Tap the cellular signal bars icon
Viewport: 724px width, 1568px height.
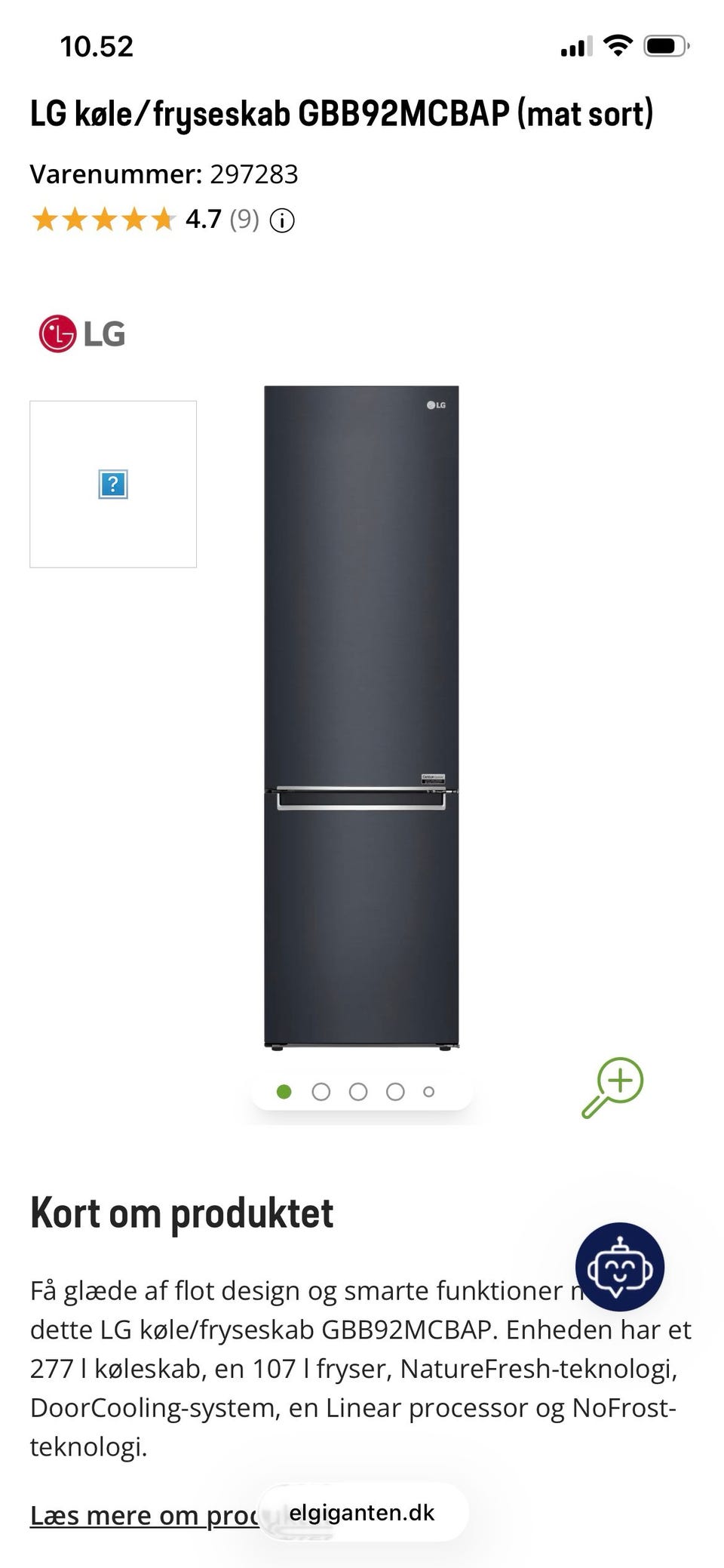[x=576, y=47]
